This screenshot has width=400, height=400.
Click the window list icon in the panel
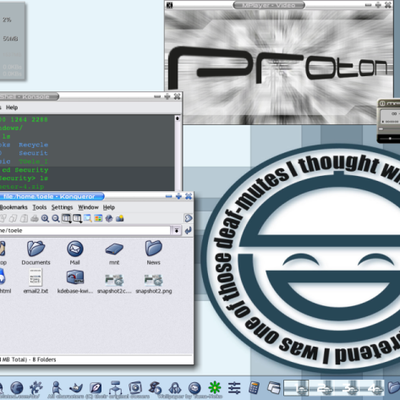click(x=274, y=388)
